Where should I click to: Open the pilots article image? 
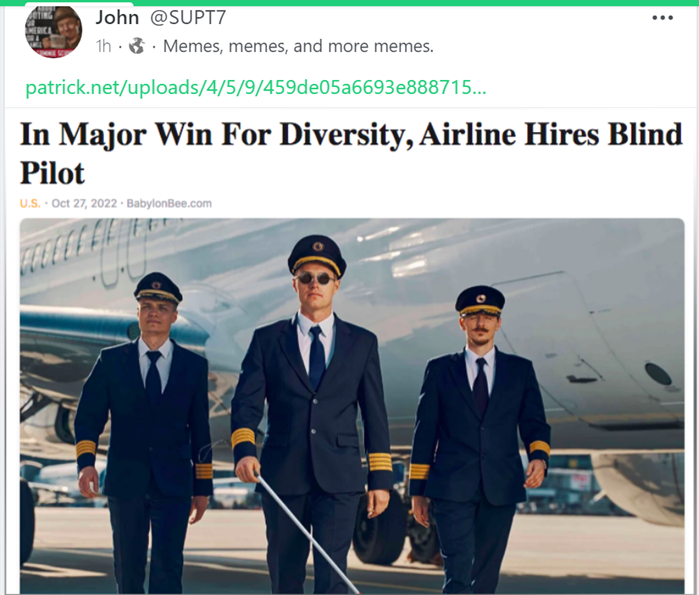point(352,406)
